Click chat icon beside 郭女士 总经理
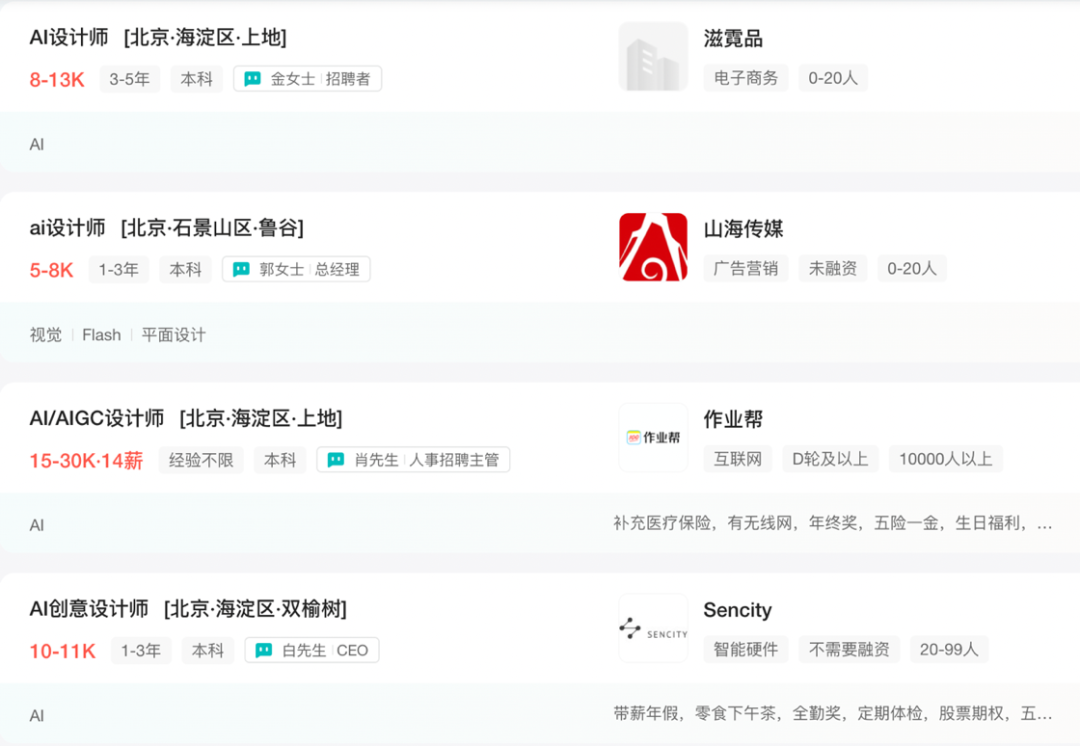The image size is (1080, 746). pos(241,269)
